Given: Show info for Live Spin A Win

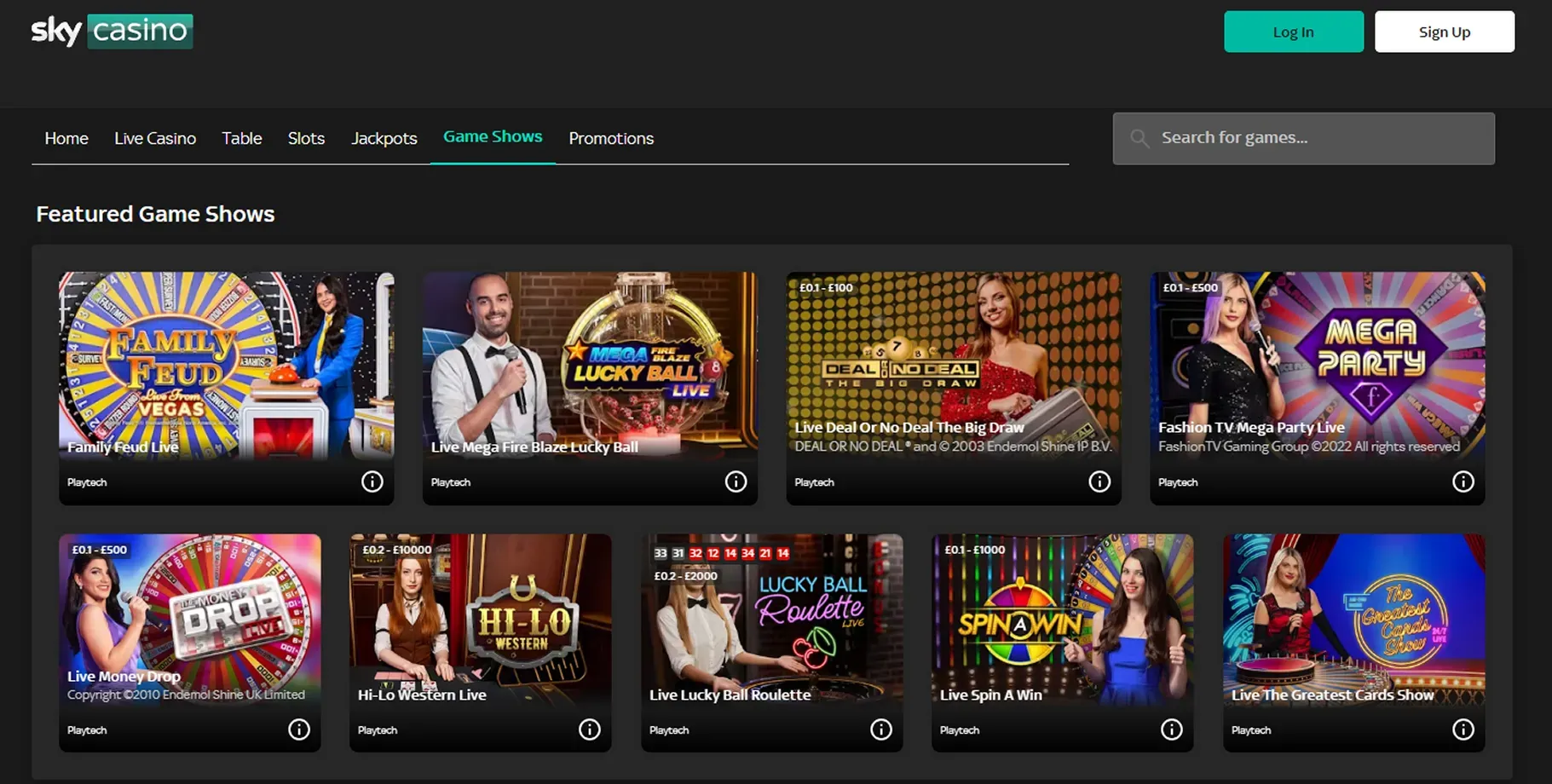Looking at the screenshot, I should (1172, 729).
